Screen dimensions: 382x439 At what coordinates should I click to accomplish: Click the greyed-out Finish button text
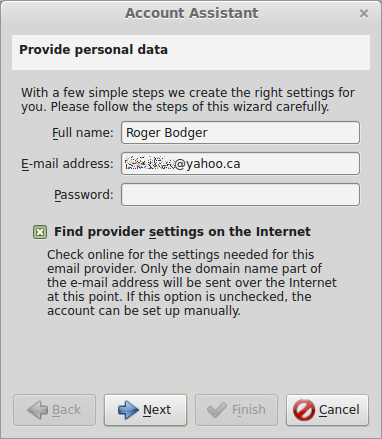click(249, 410)
